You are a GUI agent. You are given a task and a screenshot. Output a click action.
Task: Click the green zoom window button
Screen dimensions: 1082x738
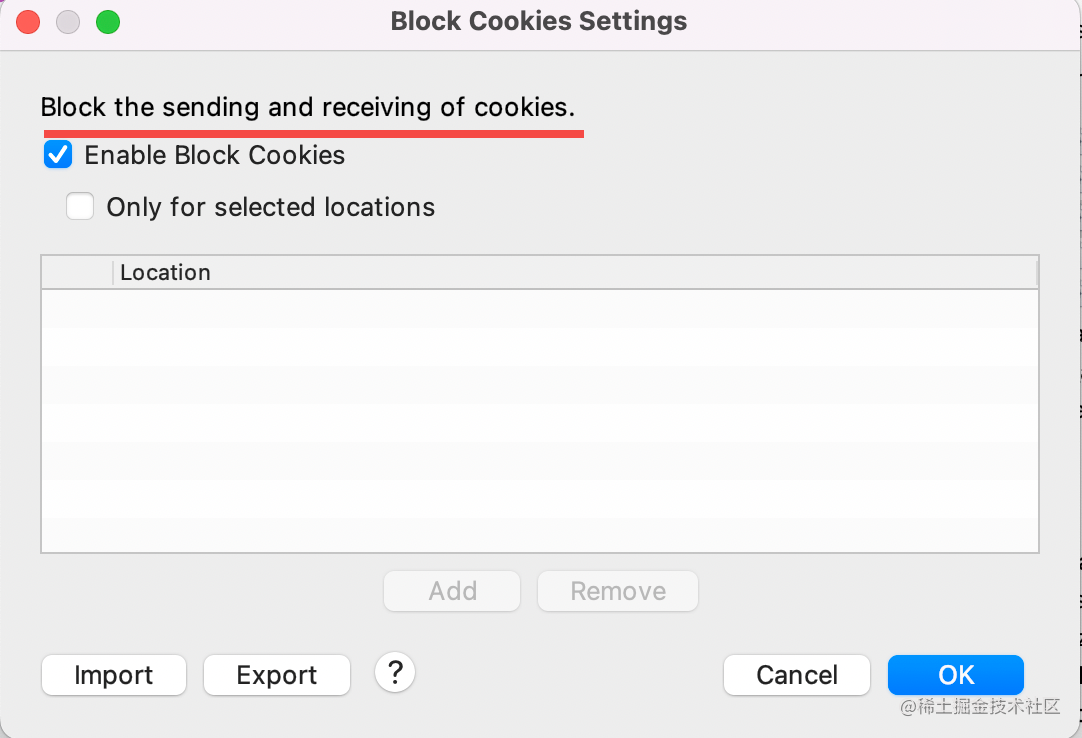point(108,21)
